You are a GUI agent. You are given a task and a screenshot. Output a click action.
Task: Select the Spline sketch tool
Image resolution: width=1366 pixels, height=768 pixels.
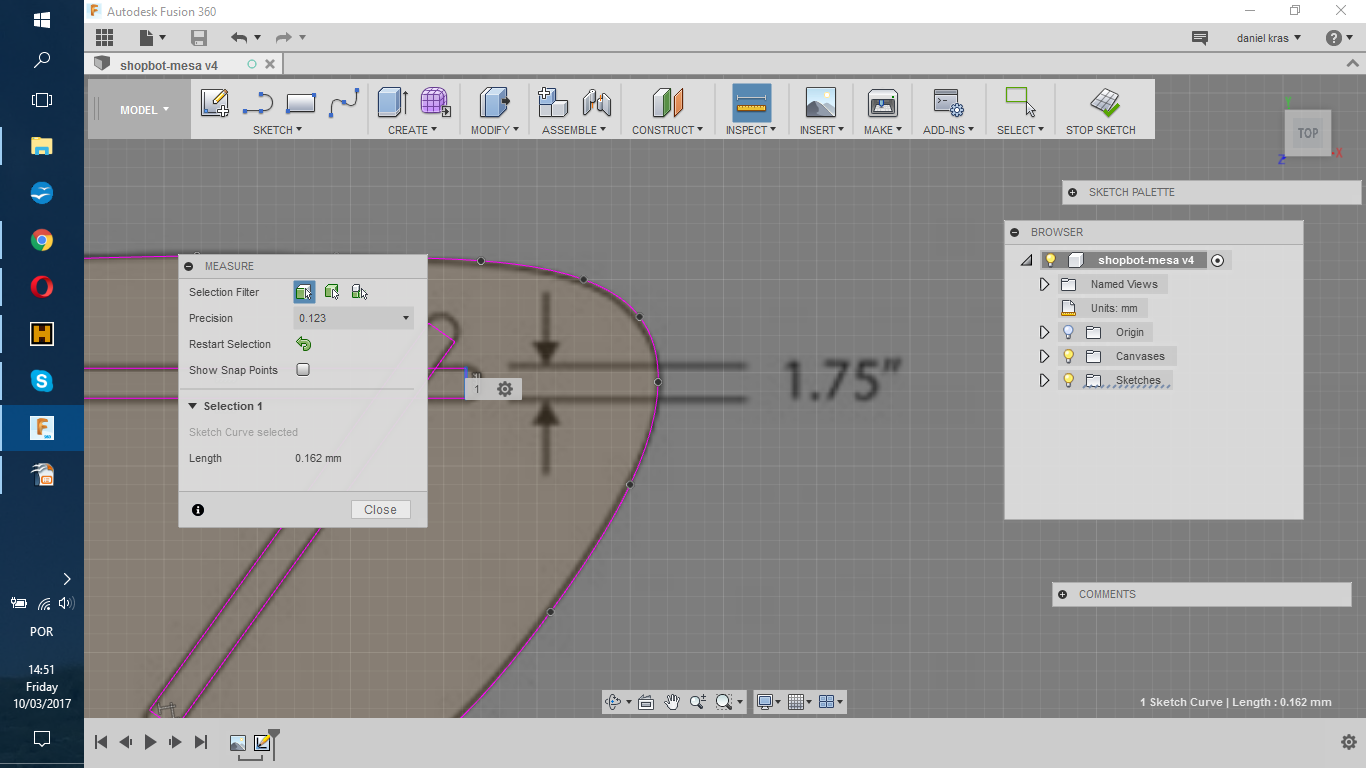[x=344, y=103]
